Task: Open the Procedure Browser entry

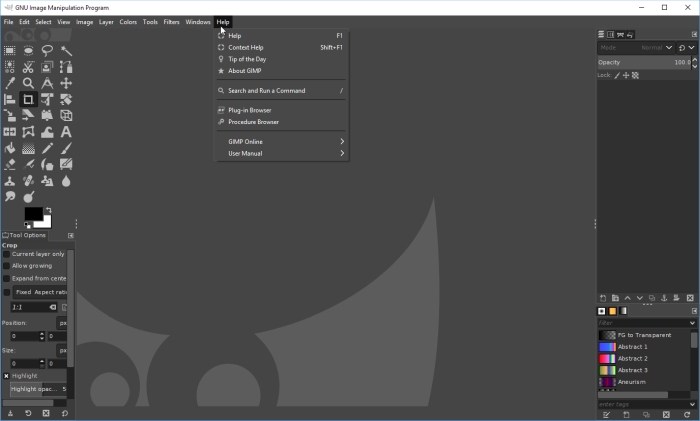Action: [x=282, y=122]
